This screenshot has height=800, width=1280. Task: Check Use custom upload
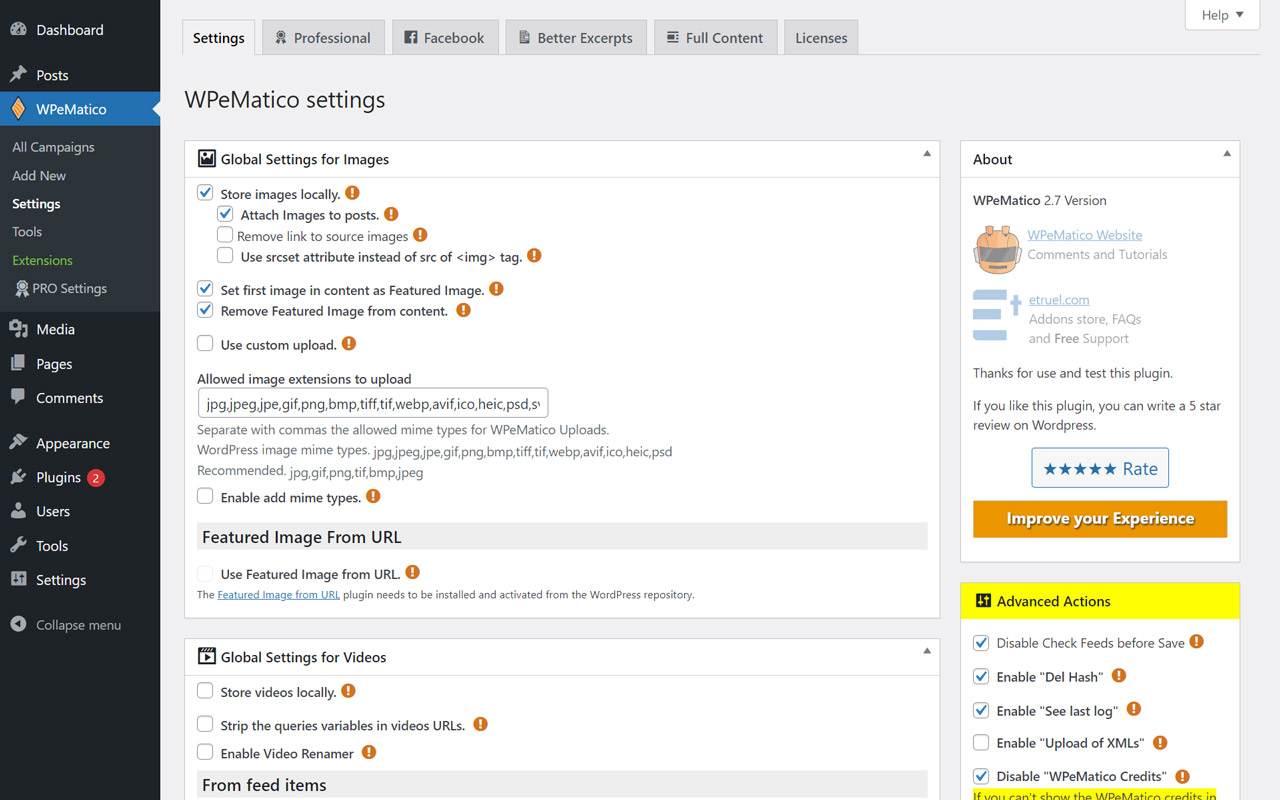[x=205, y=344]
